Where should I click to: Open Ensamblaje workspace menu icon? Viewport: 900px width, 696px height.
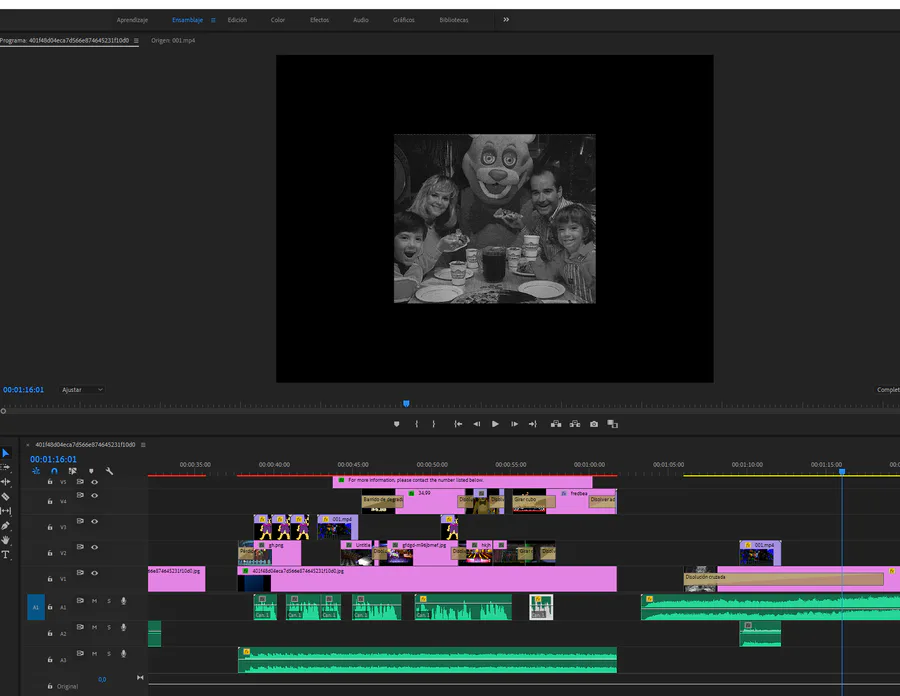point(213,20)
